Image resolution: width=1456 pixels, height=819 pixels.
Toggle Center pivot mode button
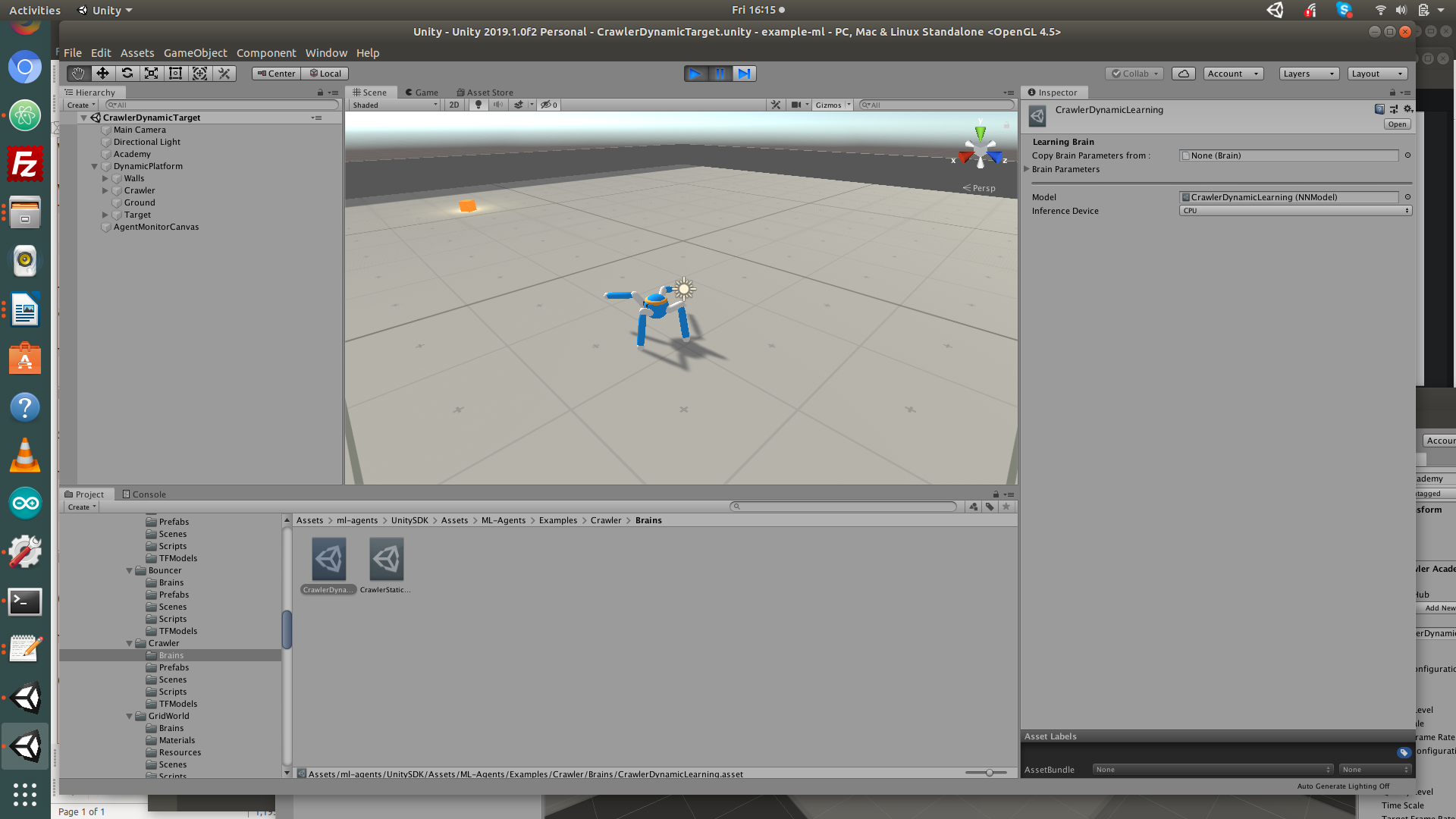276,74
